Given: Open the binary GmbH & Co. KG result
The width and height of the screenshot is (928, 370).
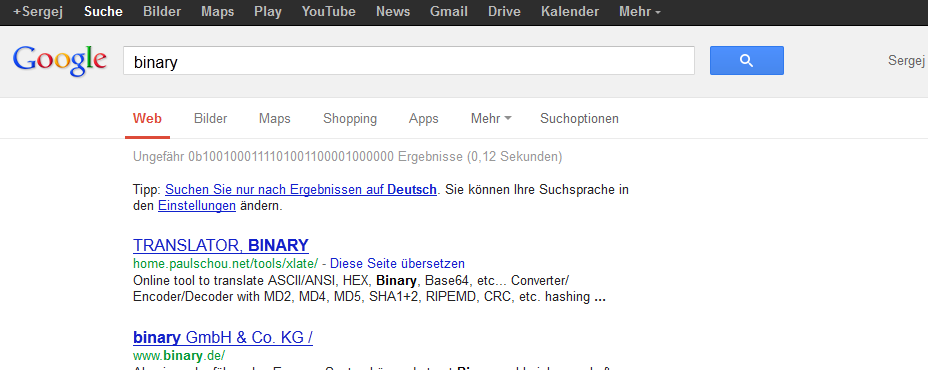Looking at the screenshot, I should (223, 337).
